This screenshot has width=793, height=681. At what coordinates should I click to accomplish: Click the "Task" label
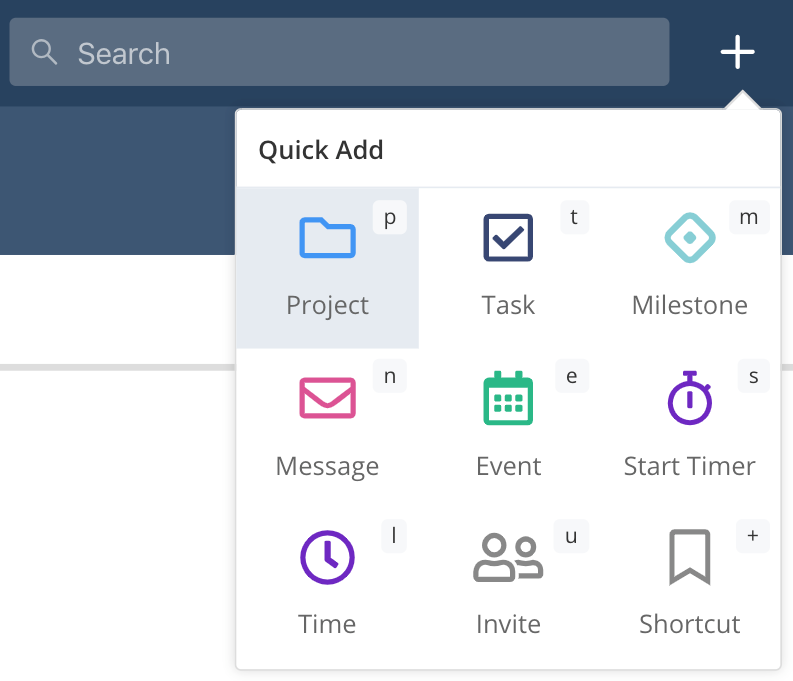[508, 305]
